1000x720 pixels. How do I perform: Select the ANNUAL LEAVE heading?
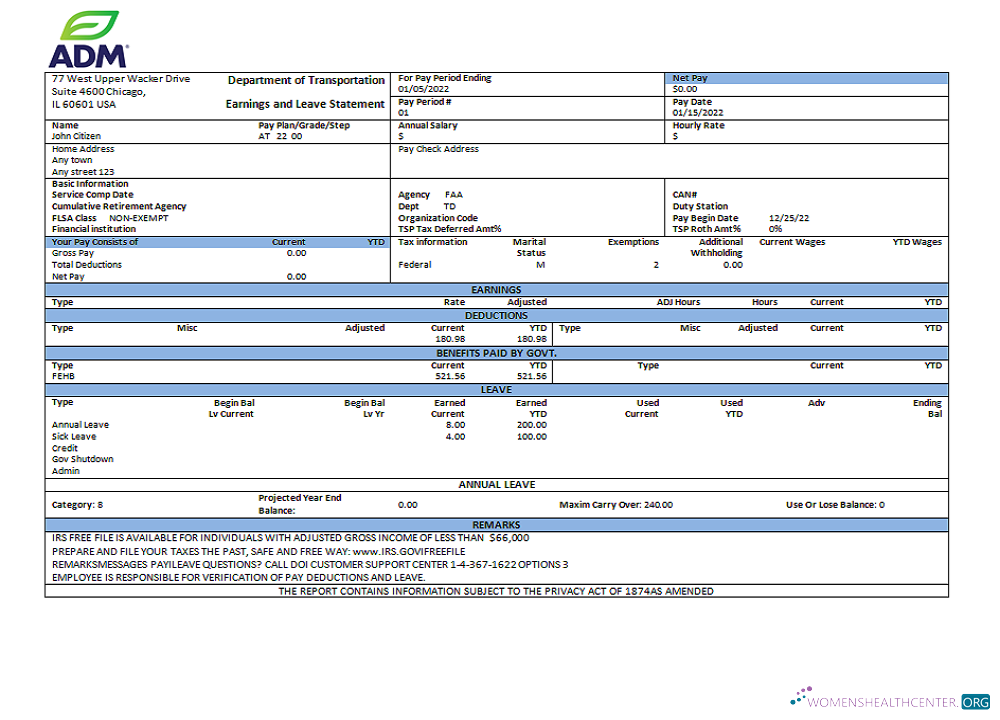click(x=496, y=485)
